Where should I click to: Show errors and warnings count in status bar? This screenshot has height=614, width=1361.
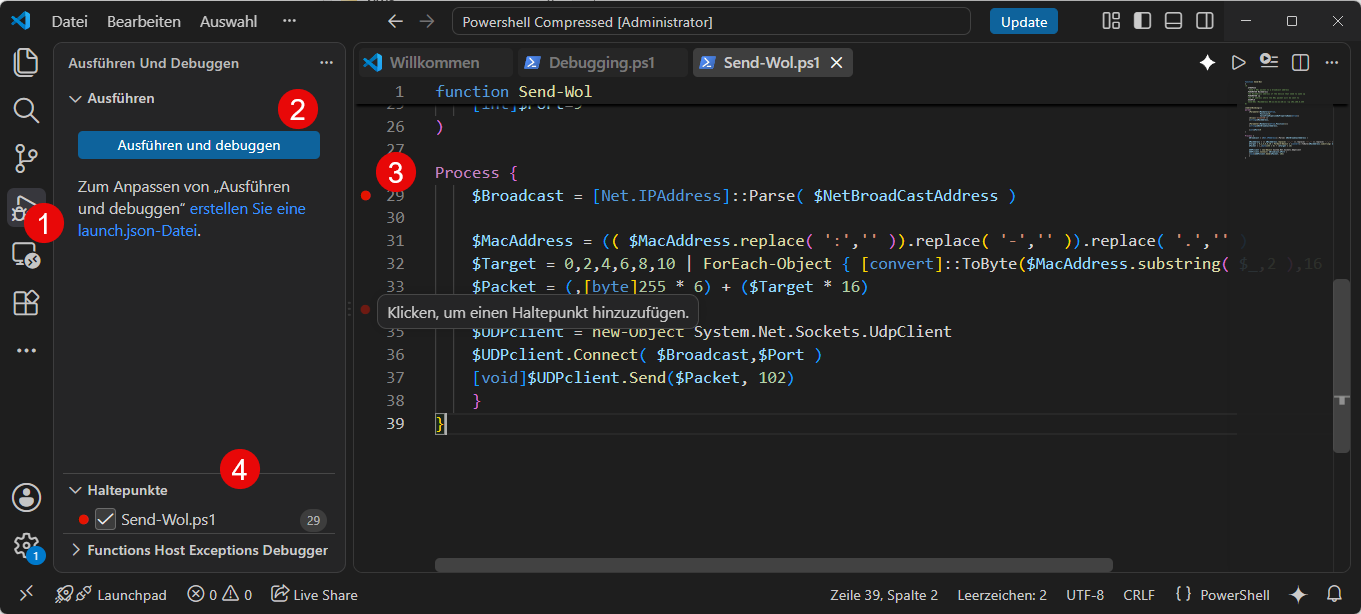point(220,594)
